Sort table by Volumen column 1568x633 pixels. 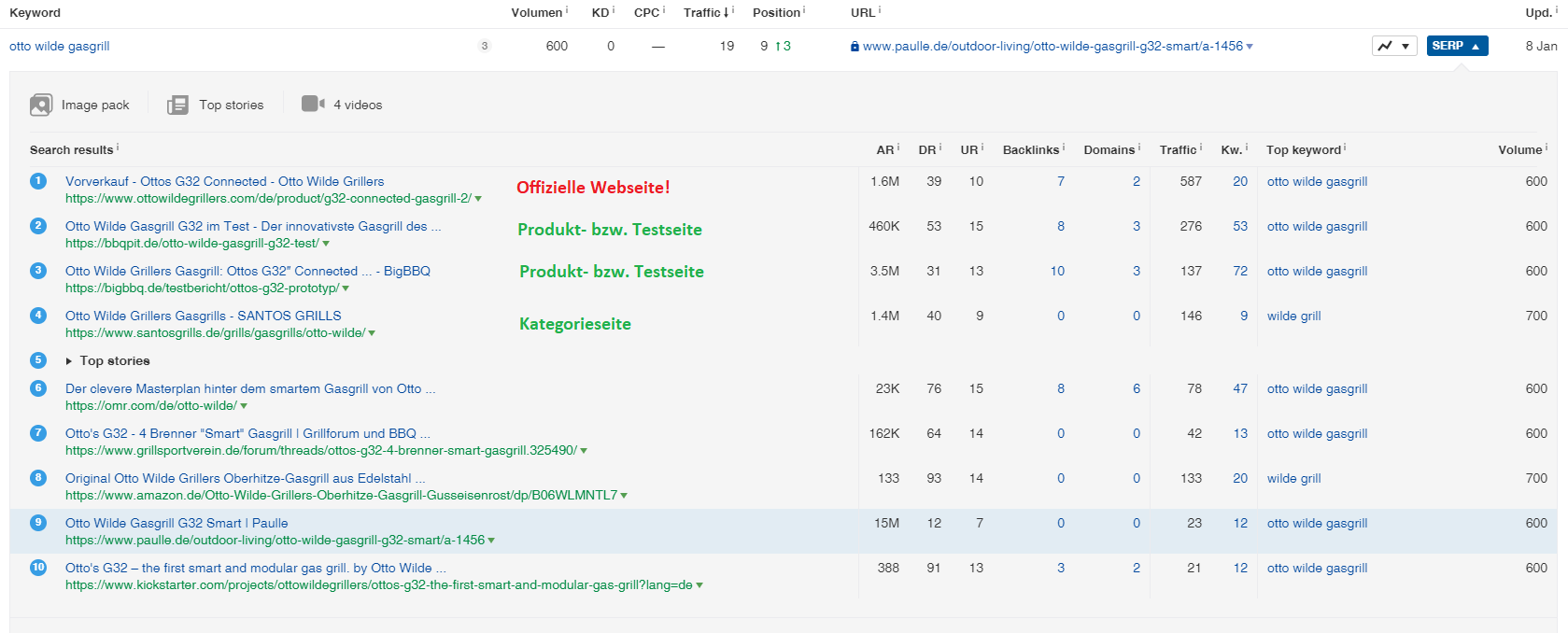(537, 12)
